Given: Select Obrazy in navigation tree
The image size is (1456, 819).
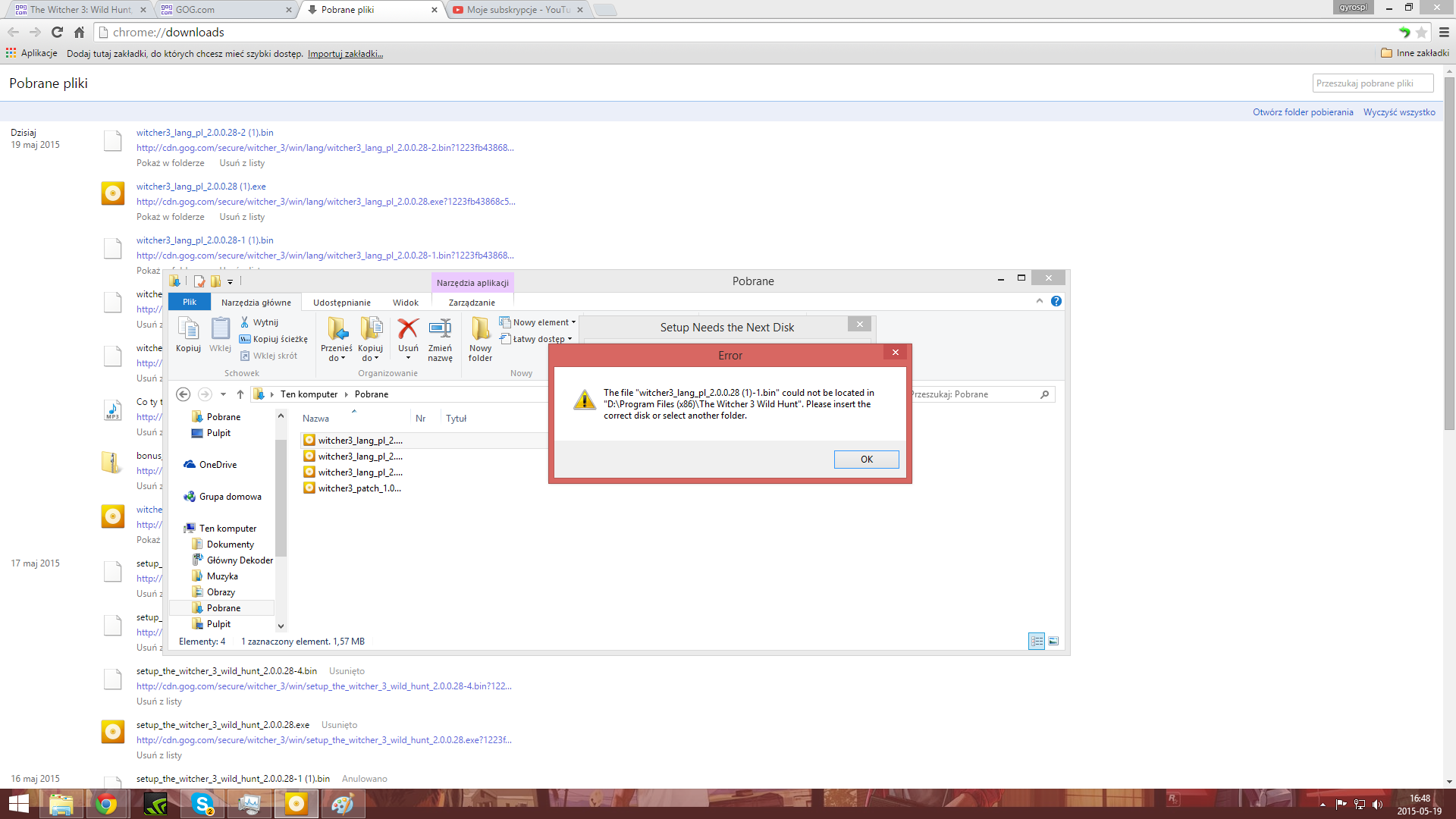Looking at the screenshot, I should click(x=213, y=592).
